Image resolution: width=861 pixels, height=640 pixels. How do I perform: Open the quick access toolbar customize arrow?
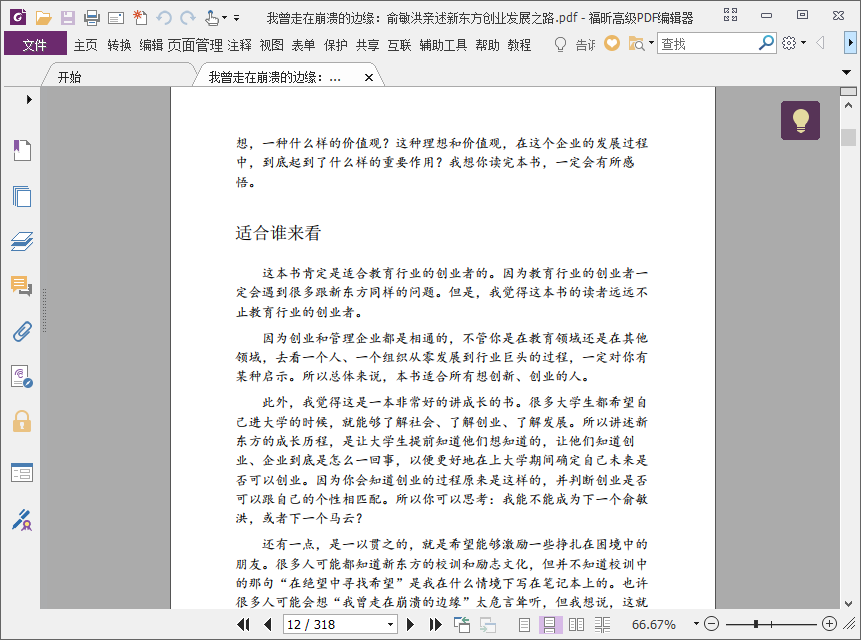coord(236,18)
